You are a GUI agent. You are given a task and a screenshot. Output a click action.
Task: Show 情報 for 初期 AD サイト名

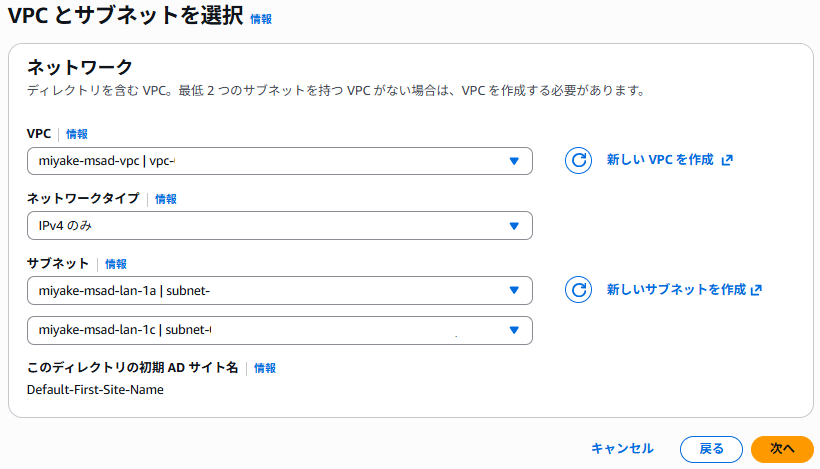coord(265,368)
